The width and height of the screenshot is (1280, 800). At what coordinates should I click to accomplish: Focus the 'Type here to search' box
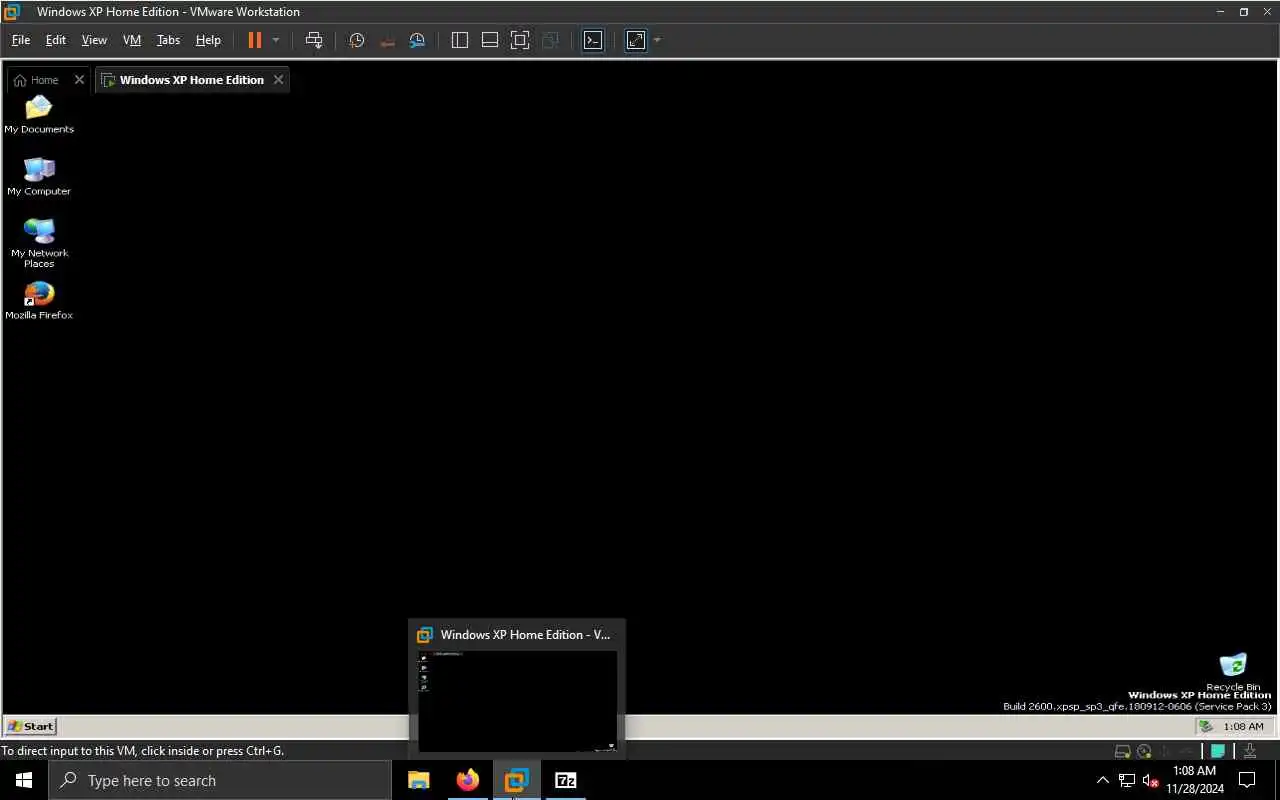220,780
